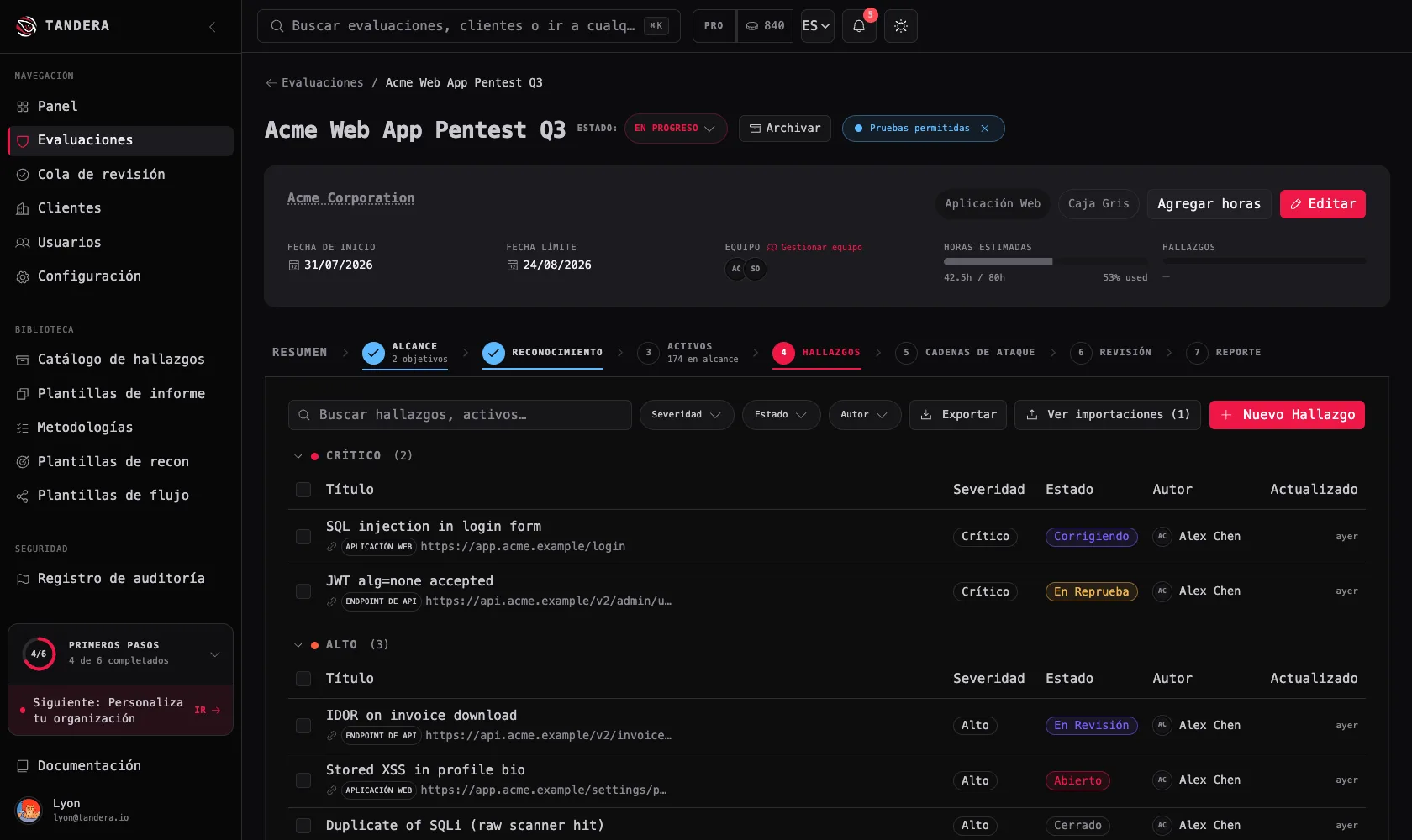
Task: Collapse the sidebar with the chevron arrow
Action: coord(213,27)
